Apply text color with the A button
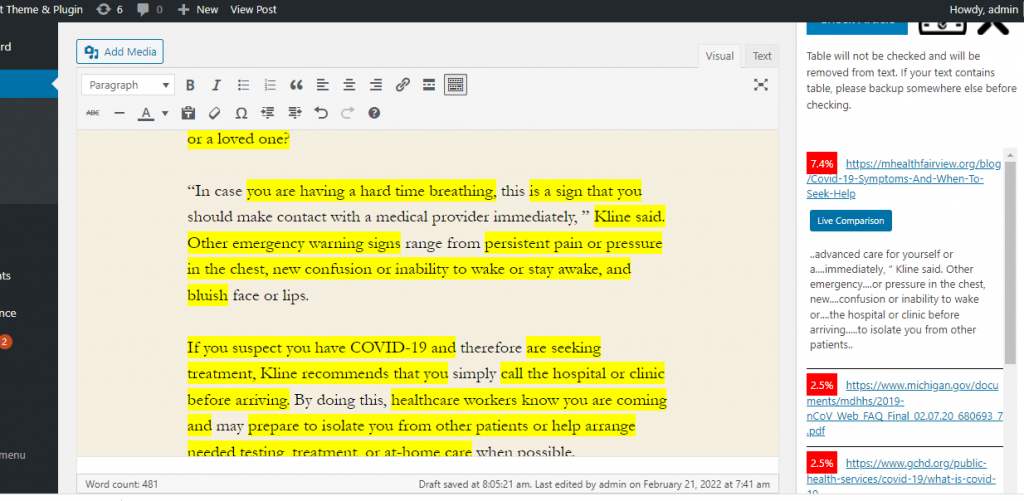The height and width of the screenshot is (501, 1024). click(x=146, y=113)
